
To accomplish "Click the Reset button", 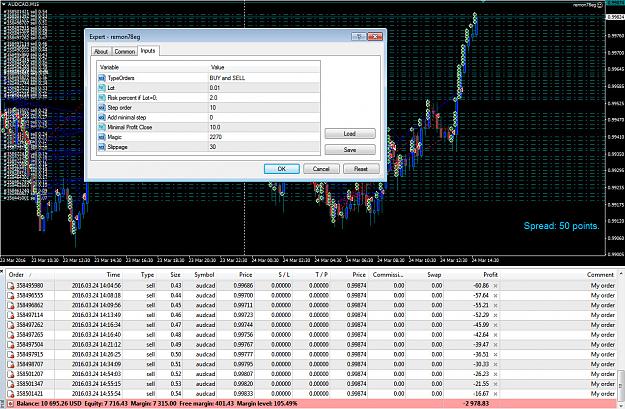I will pyautogui.click(x=361, y=169).
